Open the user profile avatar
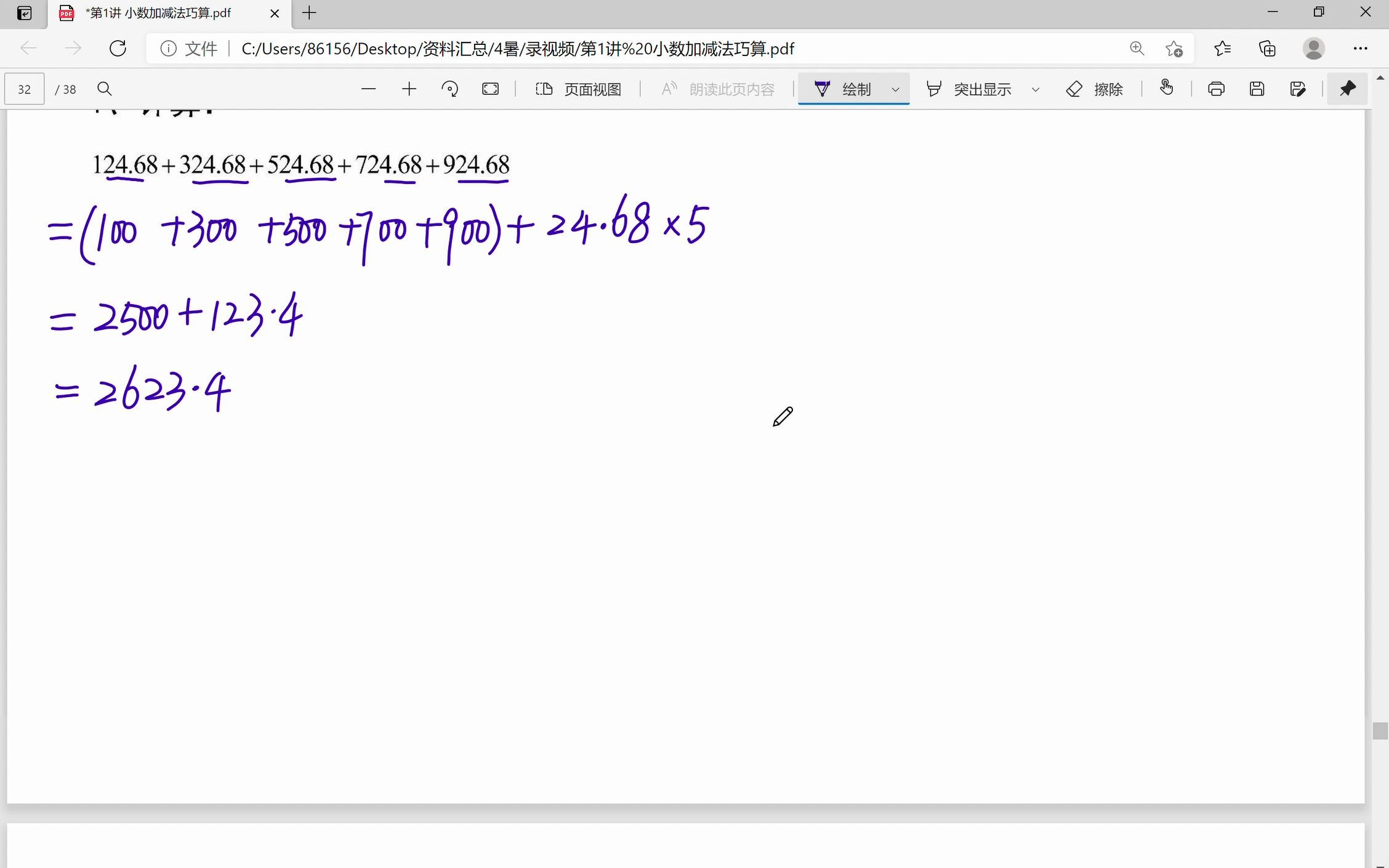The image size is (1389, 868). pyautogui.click(x=1313, y=49)
